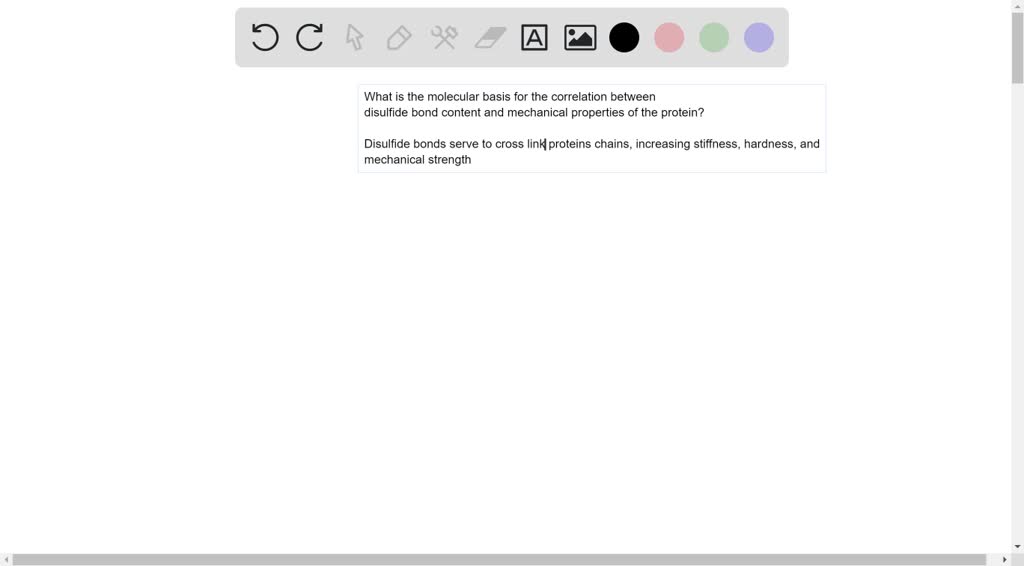Choose the black color swatch
The image size is (1024, 566).
(624, 38)
